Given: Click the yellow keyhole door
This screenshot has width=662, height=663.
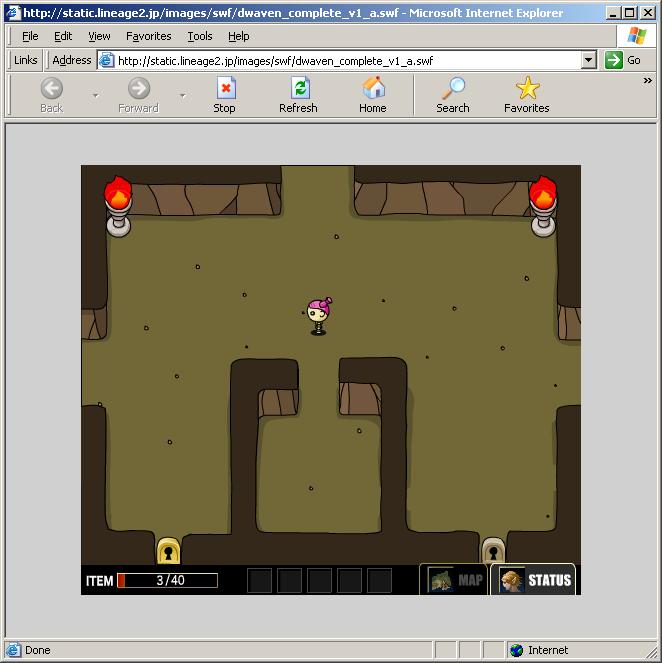Looking at the screenshot, I should coord(168,551).
